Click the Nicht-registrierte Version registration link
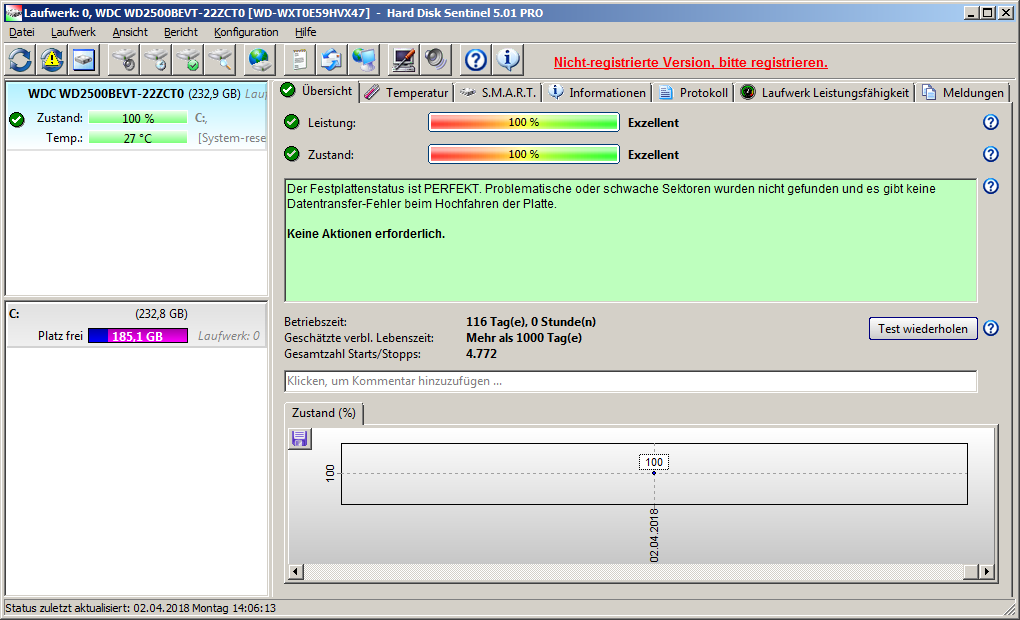 point(690,62)
